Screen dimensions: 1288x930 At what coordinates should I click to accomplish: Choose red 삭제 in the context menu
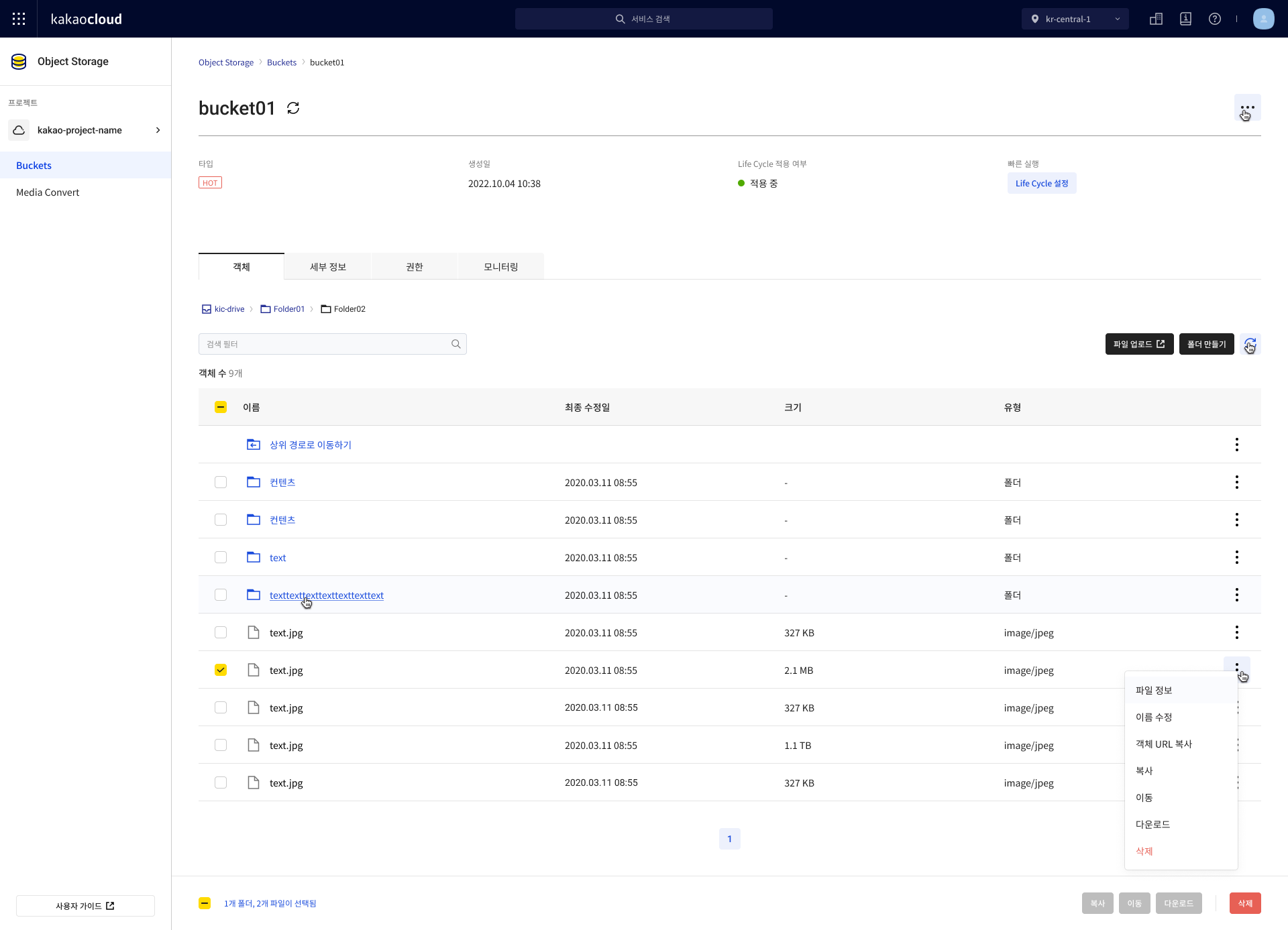point(1181,851)
